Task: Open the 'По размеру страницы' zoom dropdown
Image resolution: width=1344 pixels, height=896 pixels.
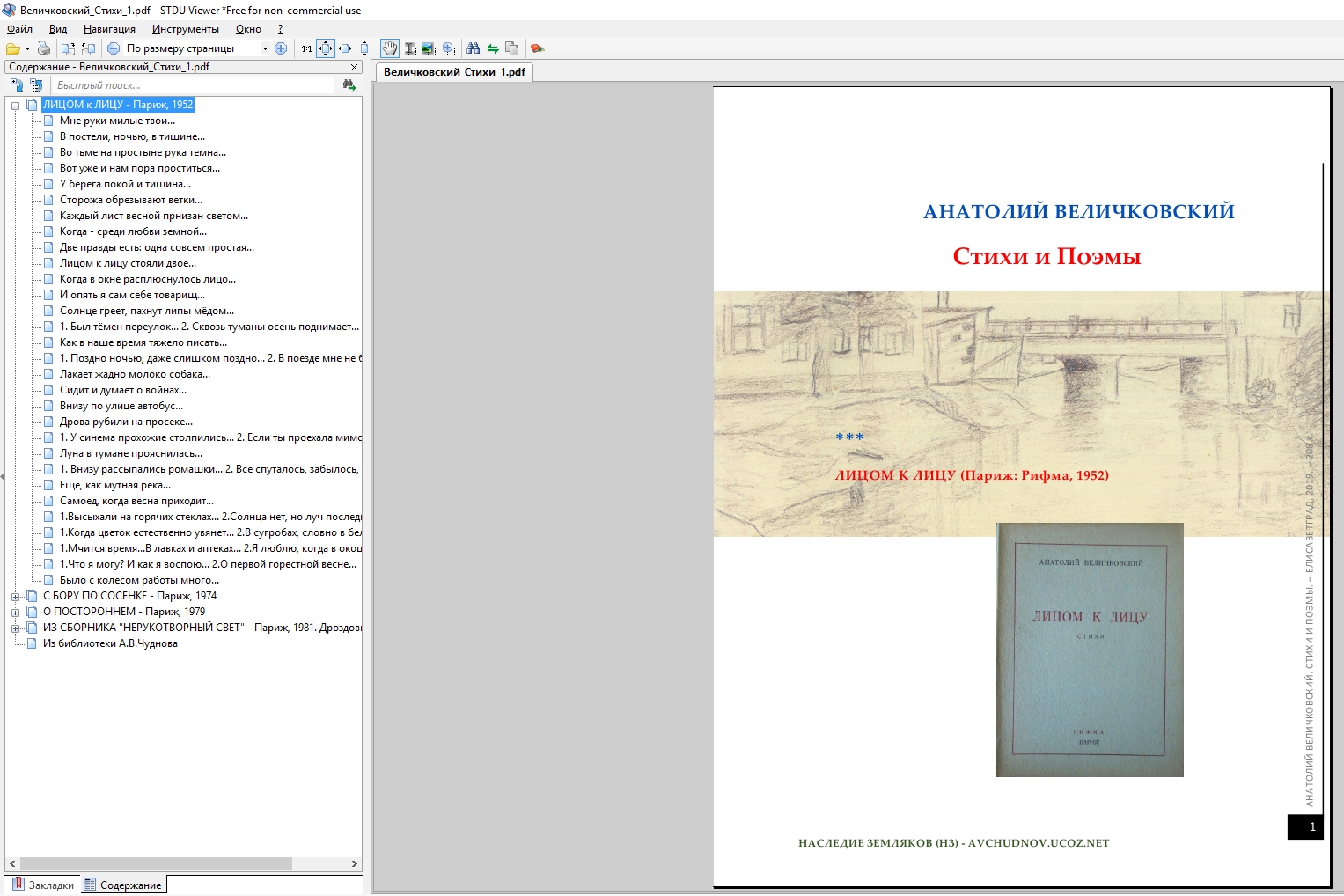Action: click(265, 48)
